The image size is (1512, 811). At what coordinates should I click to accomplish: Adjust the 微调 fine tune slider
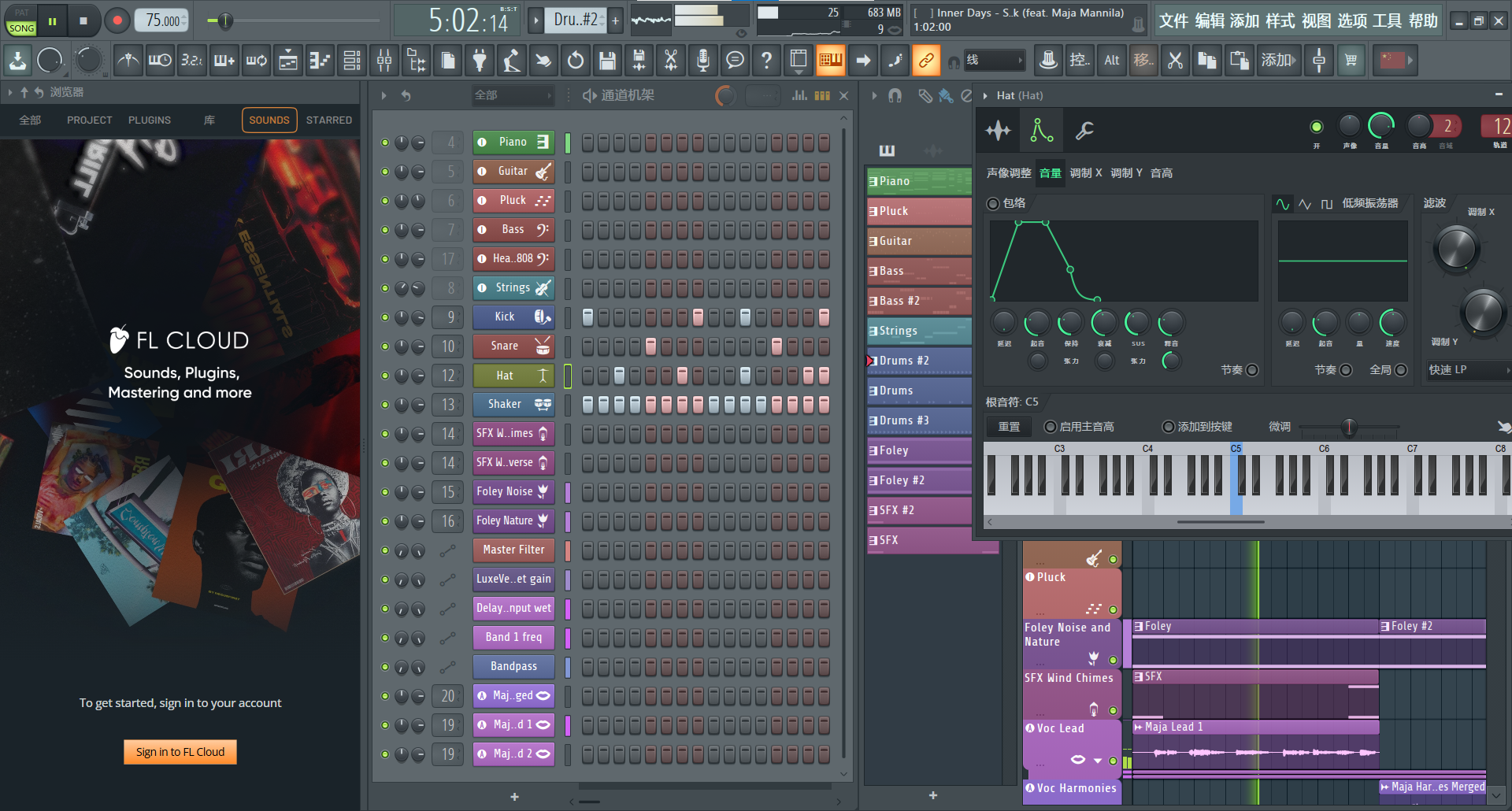click(x=1349, y=427)
